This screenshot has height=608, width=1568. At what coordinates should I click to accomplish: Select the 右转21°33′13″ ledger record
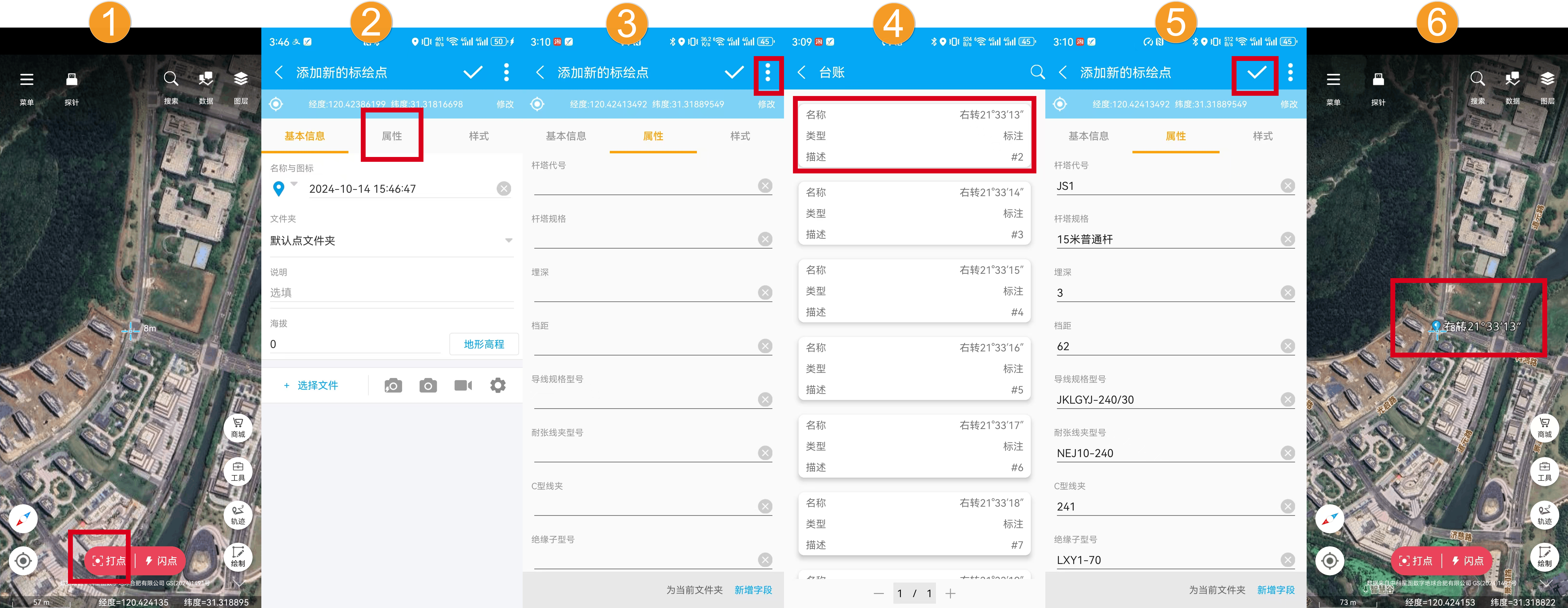pos(914,135)
